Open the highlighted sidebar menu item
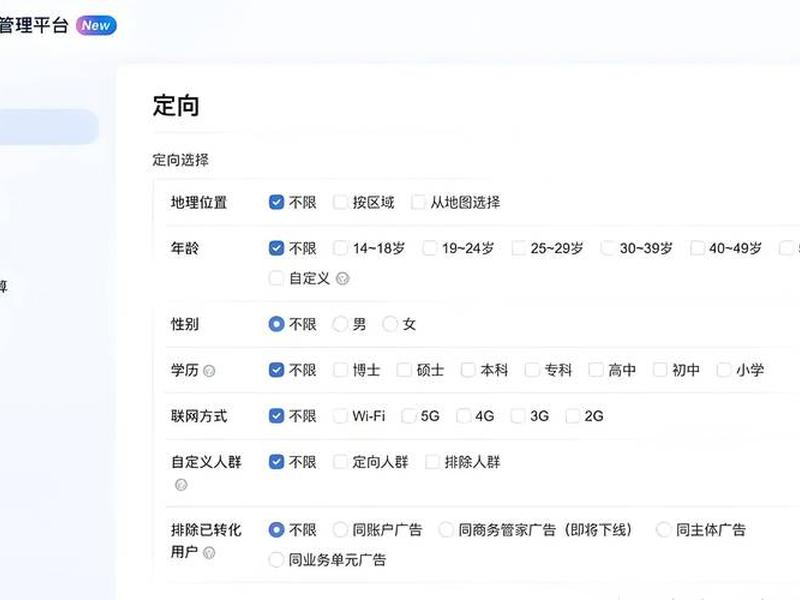This screenshot has width=800, height=600. [x=48, y=127]
